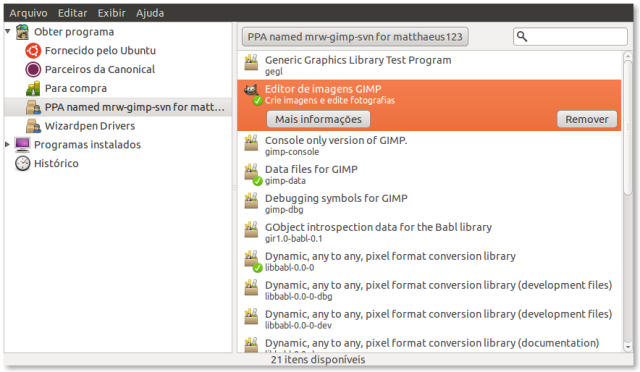Select 'GObject introspection data for the Babl library'
640x372 pixels.
pos(429,233)
